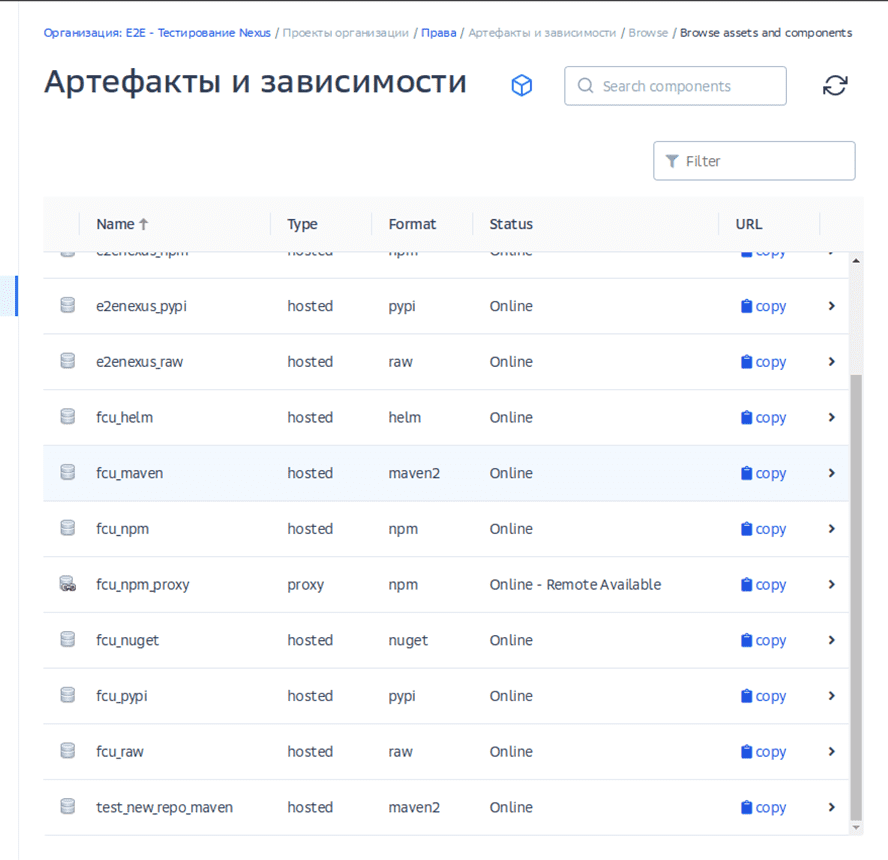Screen dimensions: 888x860
Task: Open the Права breadcrumb link
Action: (438, 33)
